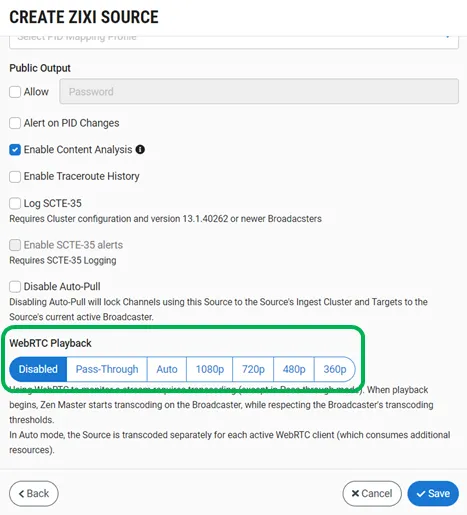Check the Log SCTE-35 box
Image resolution: width=467 pixels, height=515 pixels.
click(x=15, y=203)
